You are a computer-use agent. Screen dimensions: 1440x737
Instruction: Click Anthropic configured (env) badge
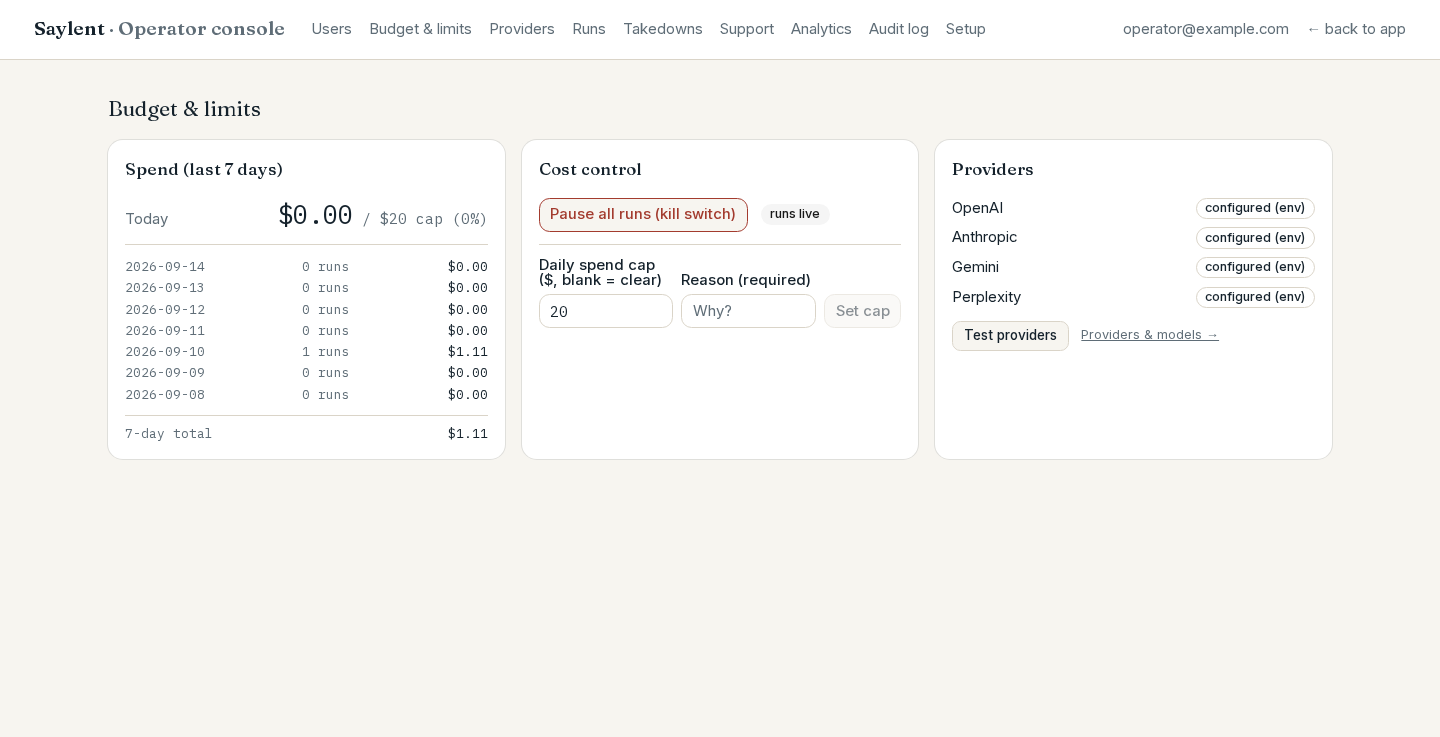coord(1255,238)
